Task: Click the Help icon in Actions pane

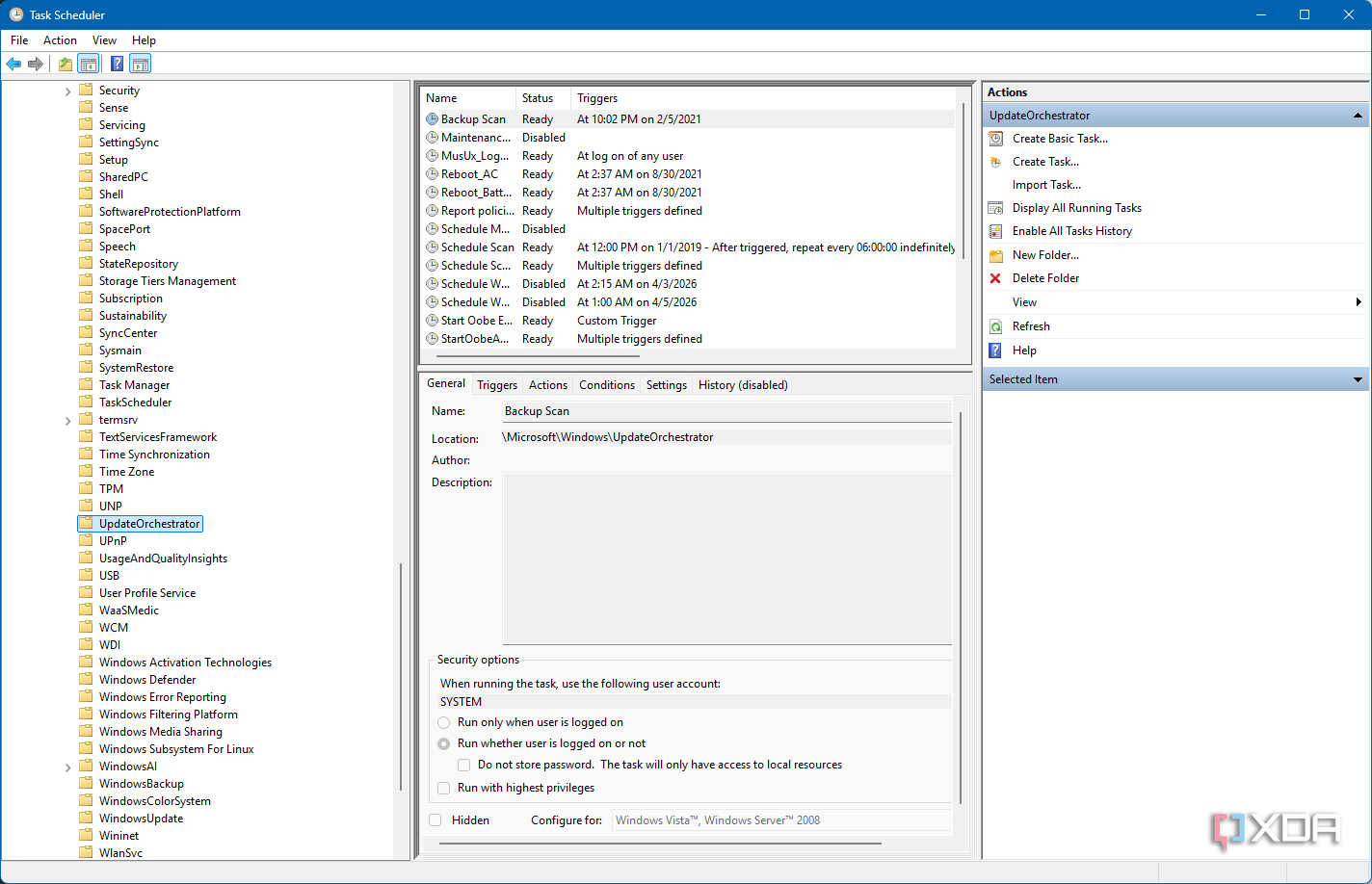Action: [x=996, y=351]
